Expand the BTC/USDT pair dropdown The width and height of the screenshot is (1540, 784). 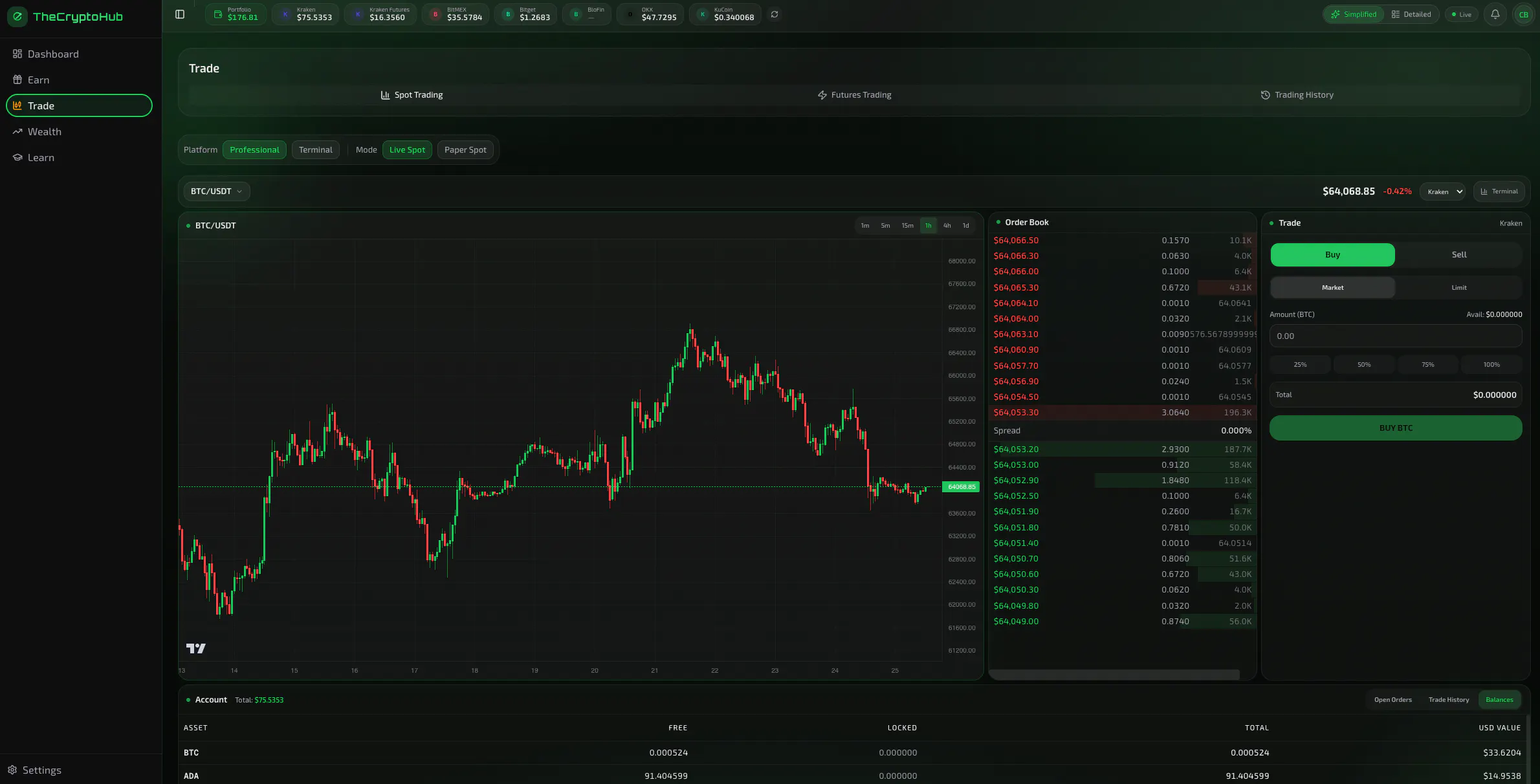click(217, 191)
